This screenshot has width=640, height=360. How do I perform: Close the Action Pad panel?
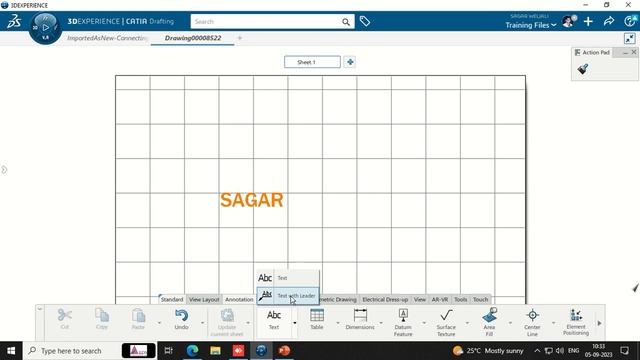634,52
